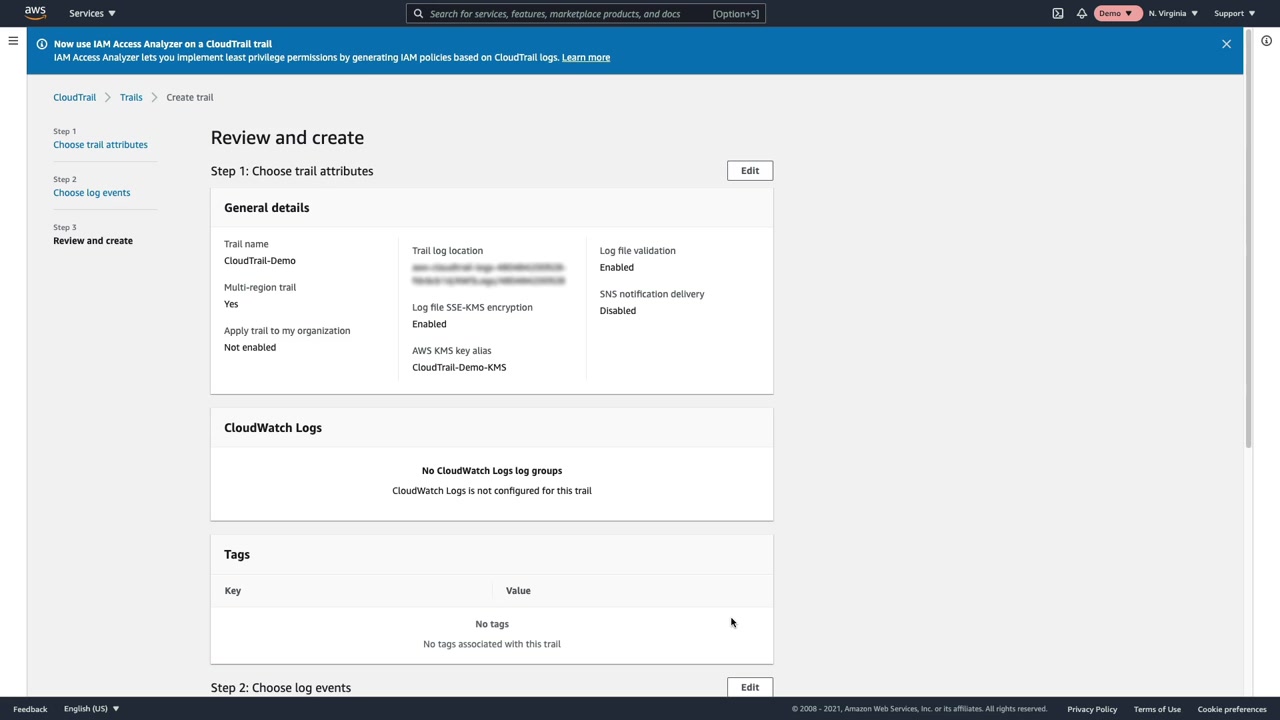The width and height of the screenshot is (1280, 720).
Task: Select the trail name CloudTrail-Demo text
Action: (x=260, y=261)
